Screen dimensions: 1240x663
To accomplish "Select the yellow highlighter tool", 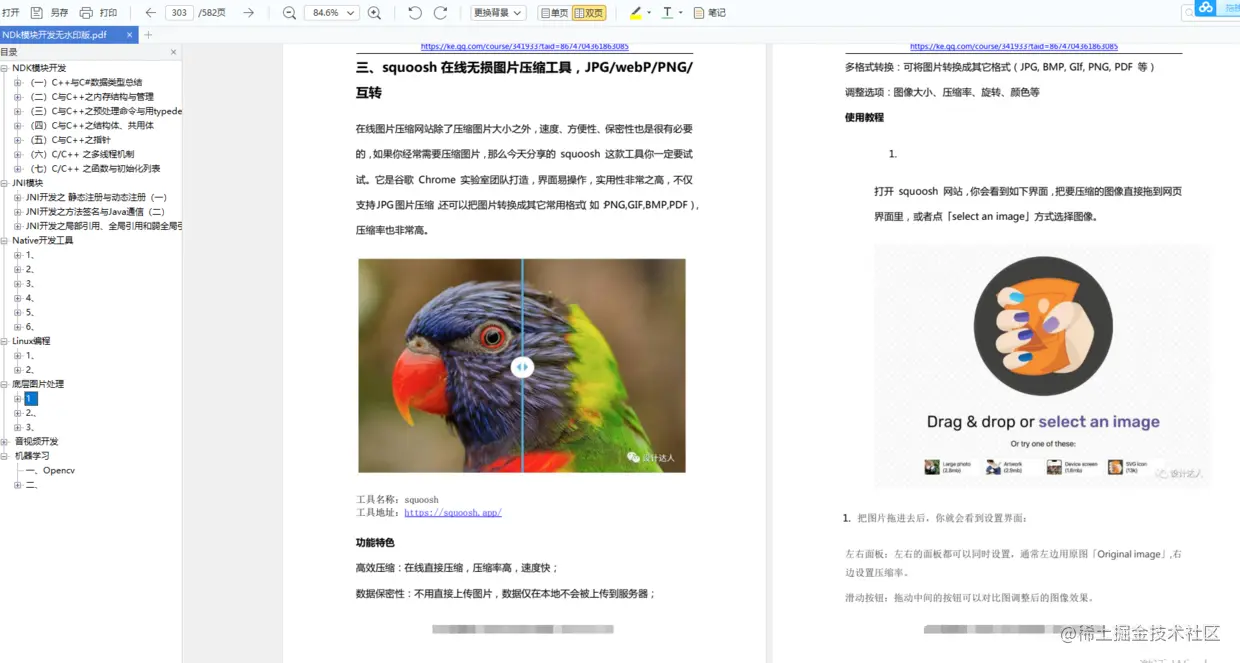I will tap(636, 13).
